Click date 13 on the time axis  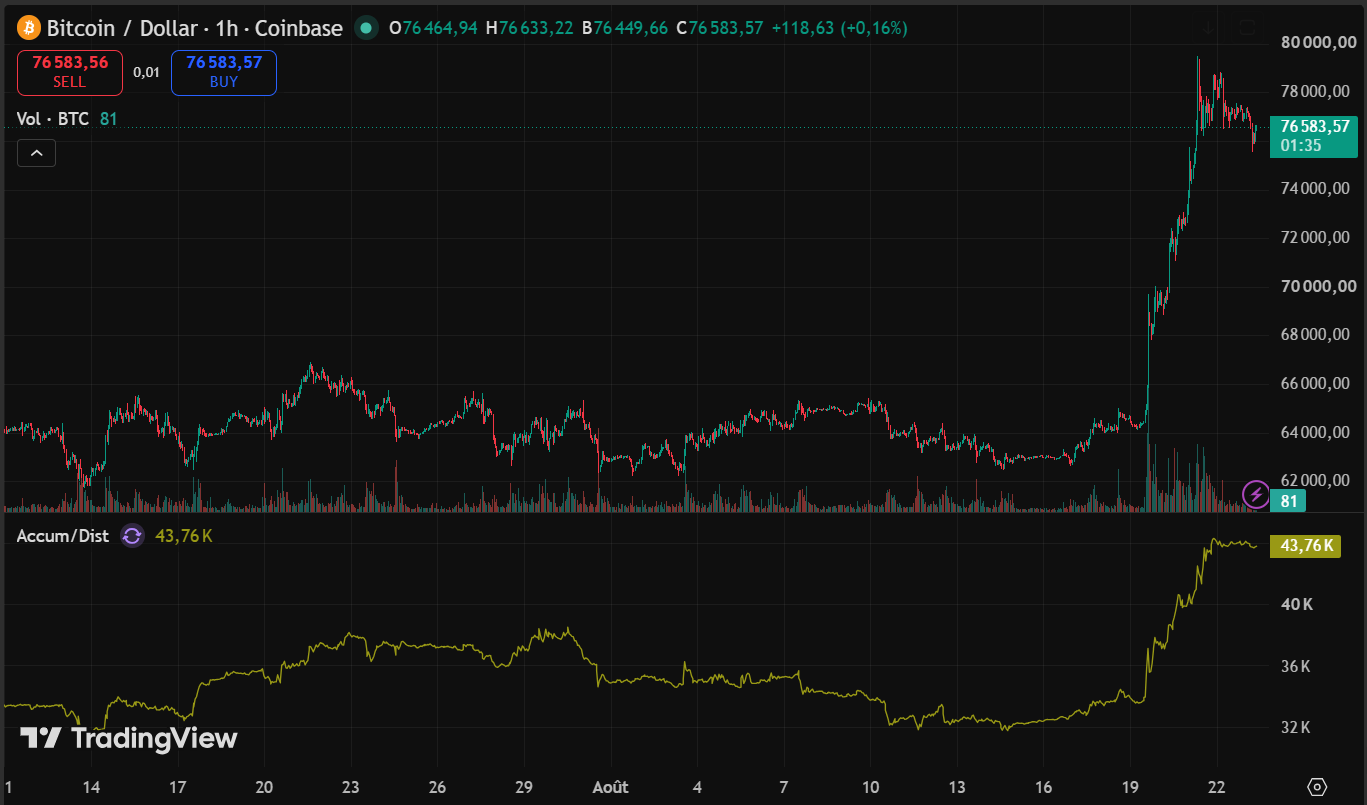(x=957, y=787)
